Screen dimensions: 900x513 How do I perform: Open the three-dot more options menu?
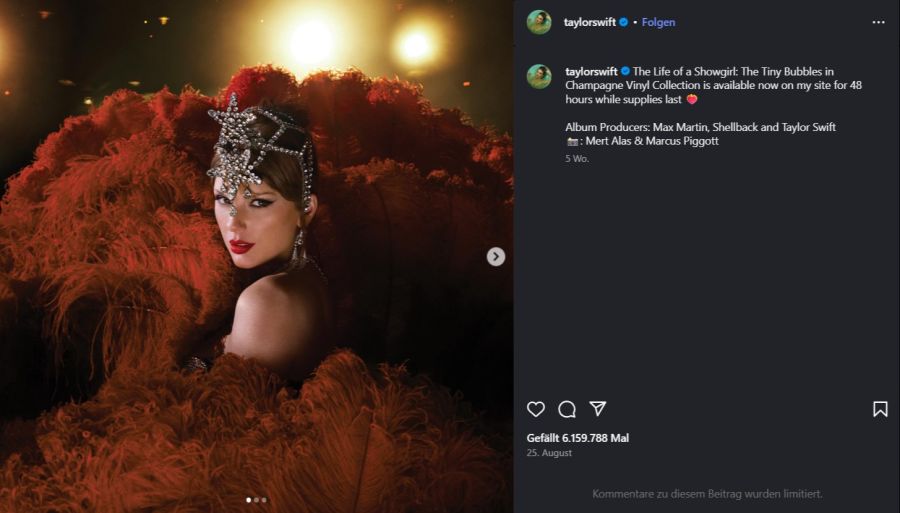[878, 22]
